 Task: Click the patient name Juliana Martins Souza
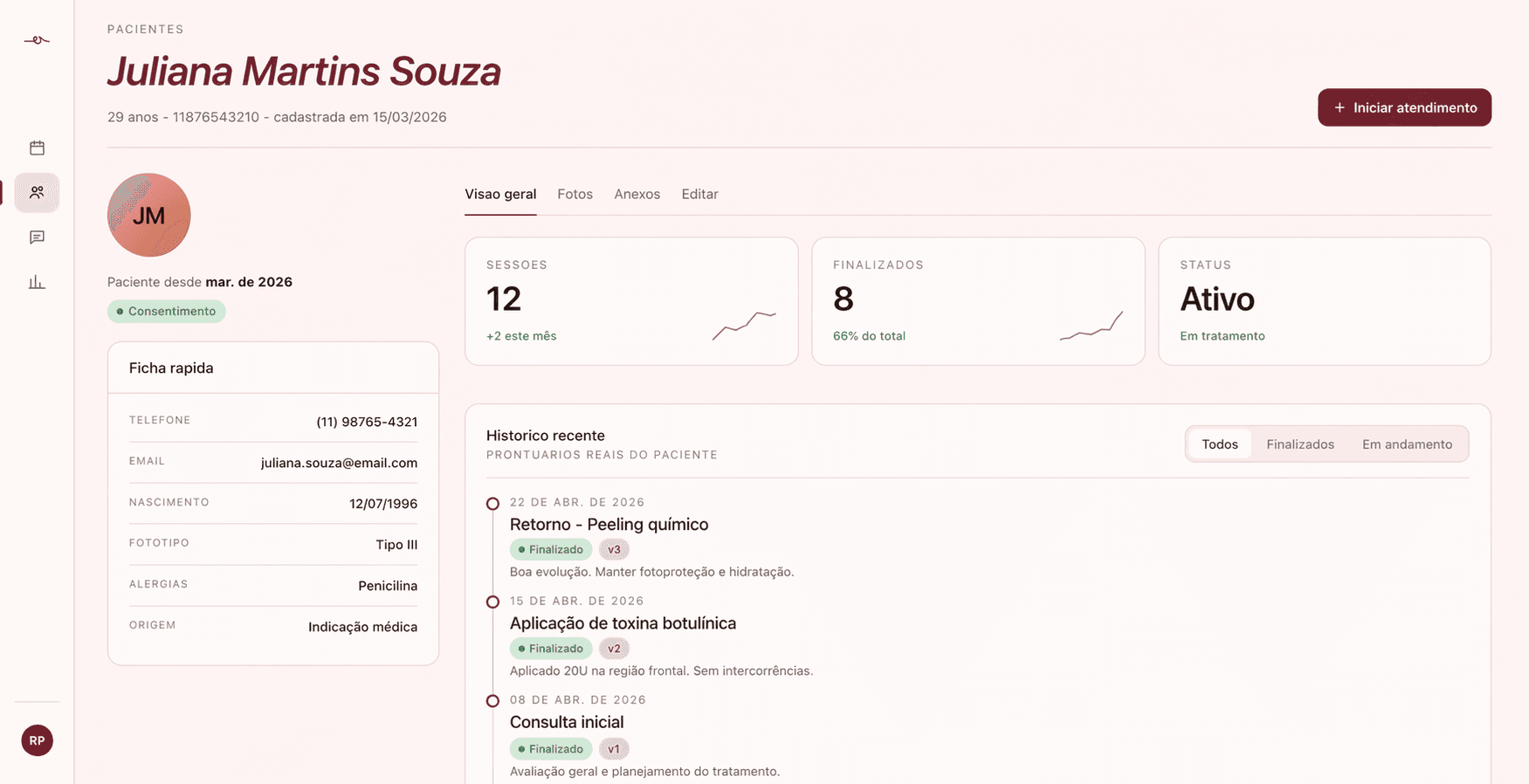coord(304,72)
